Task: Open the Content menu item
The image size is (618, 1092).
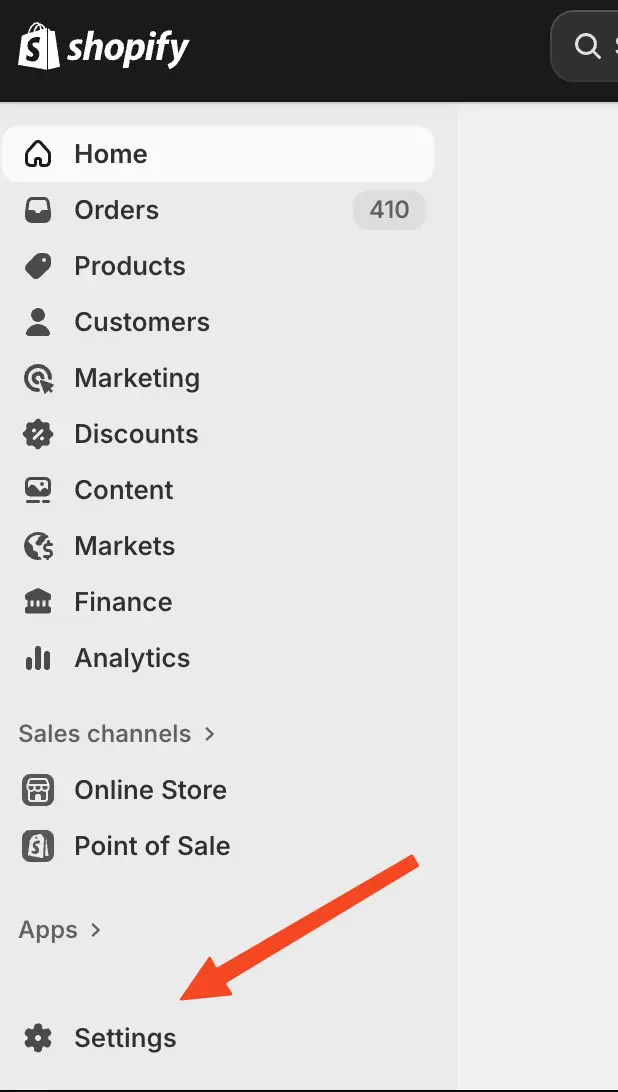Action: (123, 490)
